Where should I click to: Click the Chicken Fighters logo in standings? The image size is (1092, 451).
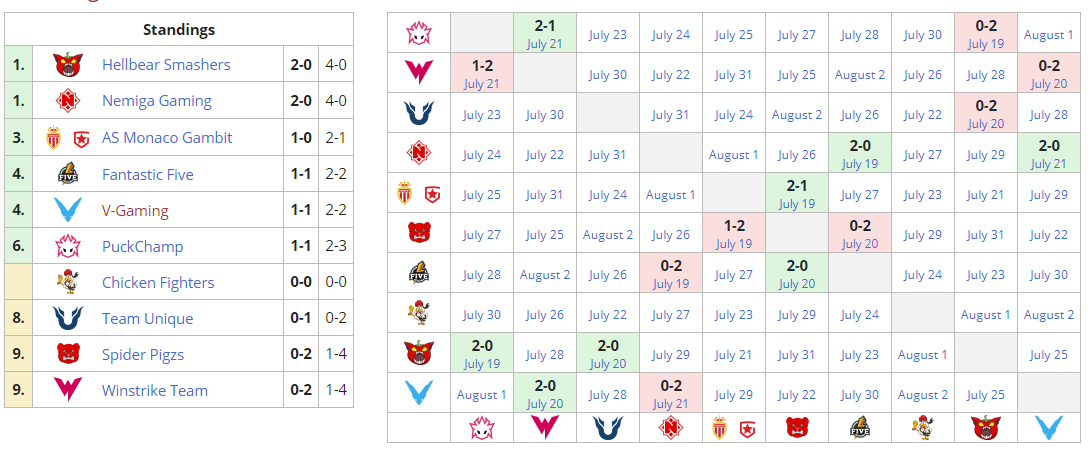click(x=67, y=283)
